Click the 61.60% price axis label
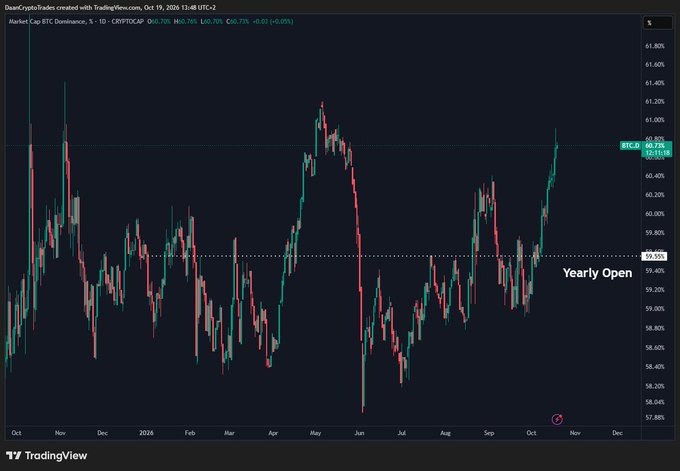The height and width of the screenshot is (471, 680). (x=655, y=64)
